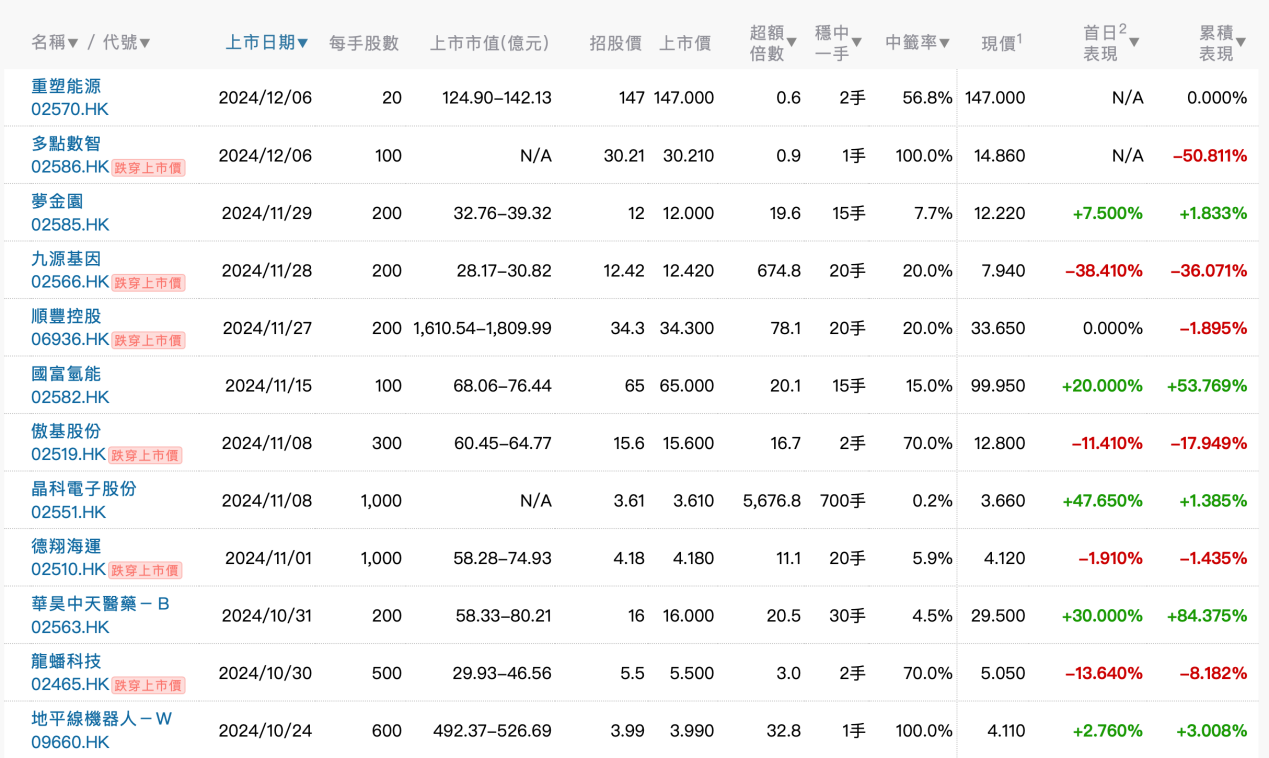Image resolution: width=1269 pixels, height=758 pixels.
Task: Open 晶科電子股份 stock page
Action: (x=84, y=489)
